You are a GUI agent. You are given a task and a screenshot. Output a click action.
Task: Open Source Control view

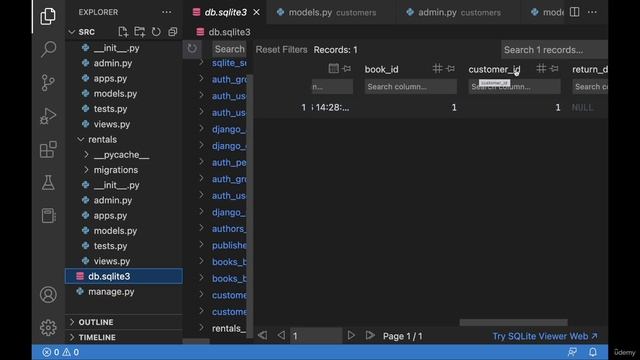click(48, 82)
